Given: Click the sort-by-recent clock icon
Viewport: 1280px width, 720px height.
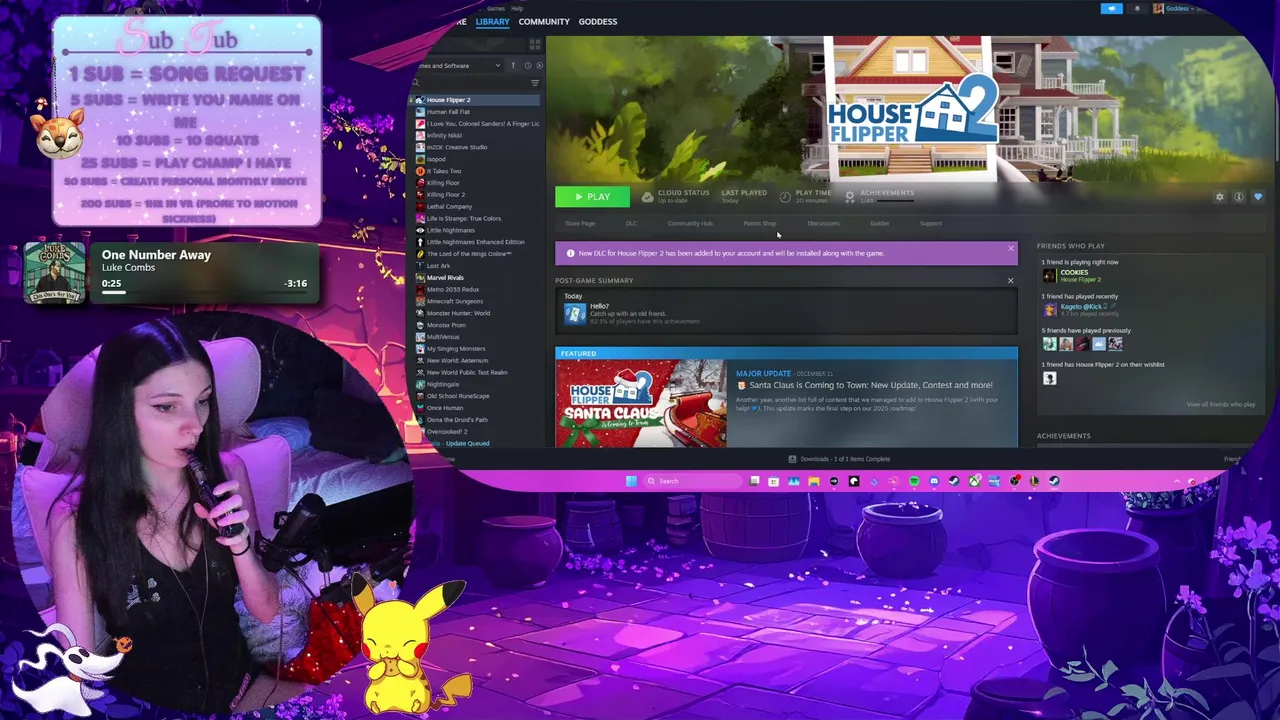Looking at the screenshot, I should (x=527, y=66).
